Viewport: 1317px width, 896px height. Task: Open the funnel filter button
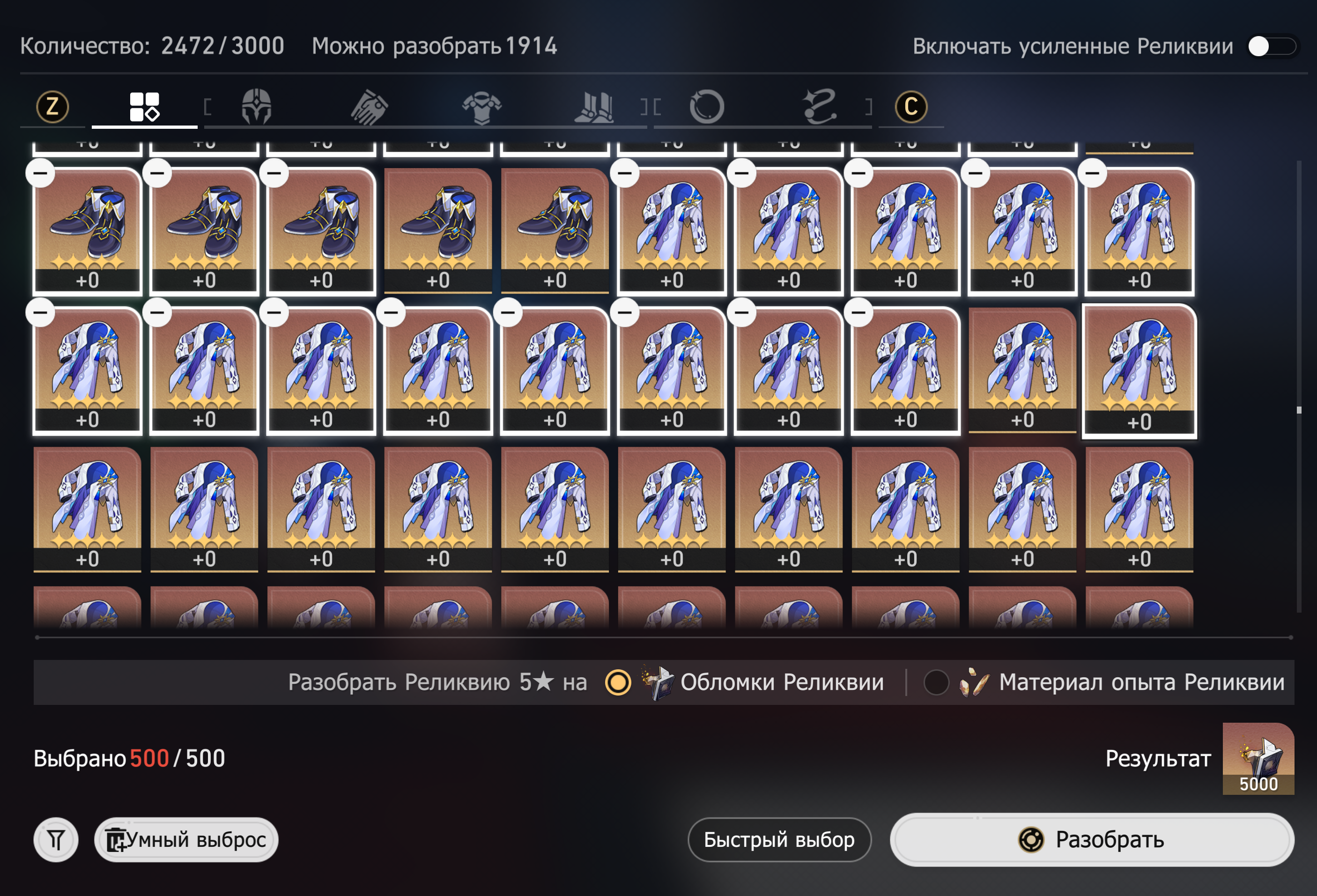(56, 839)
